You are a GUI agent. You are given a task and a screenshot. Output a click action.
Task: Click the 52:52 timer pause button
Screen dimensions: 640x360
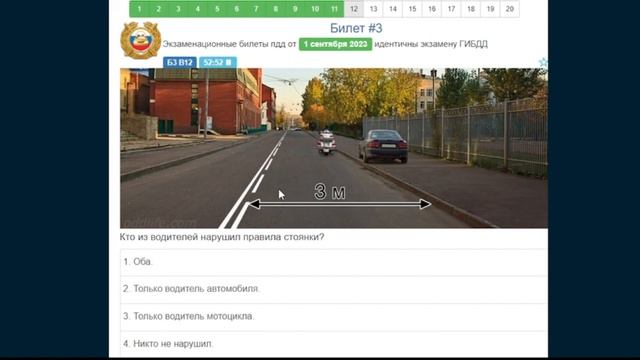[x=218, y=62]
